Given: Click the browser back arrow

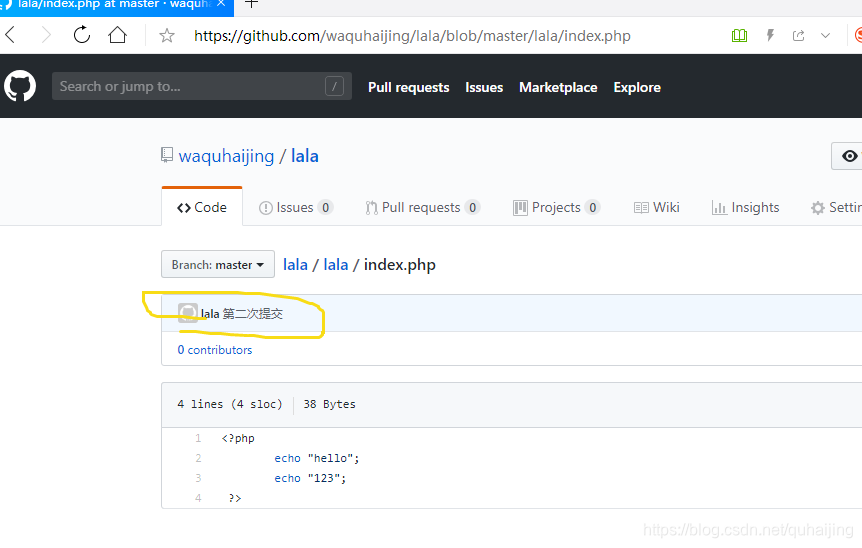Looking at the screenshot, I should pyautogui.click(x=10, y=35).
